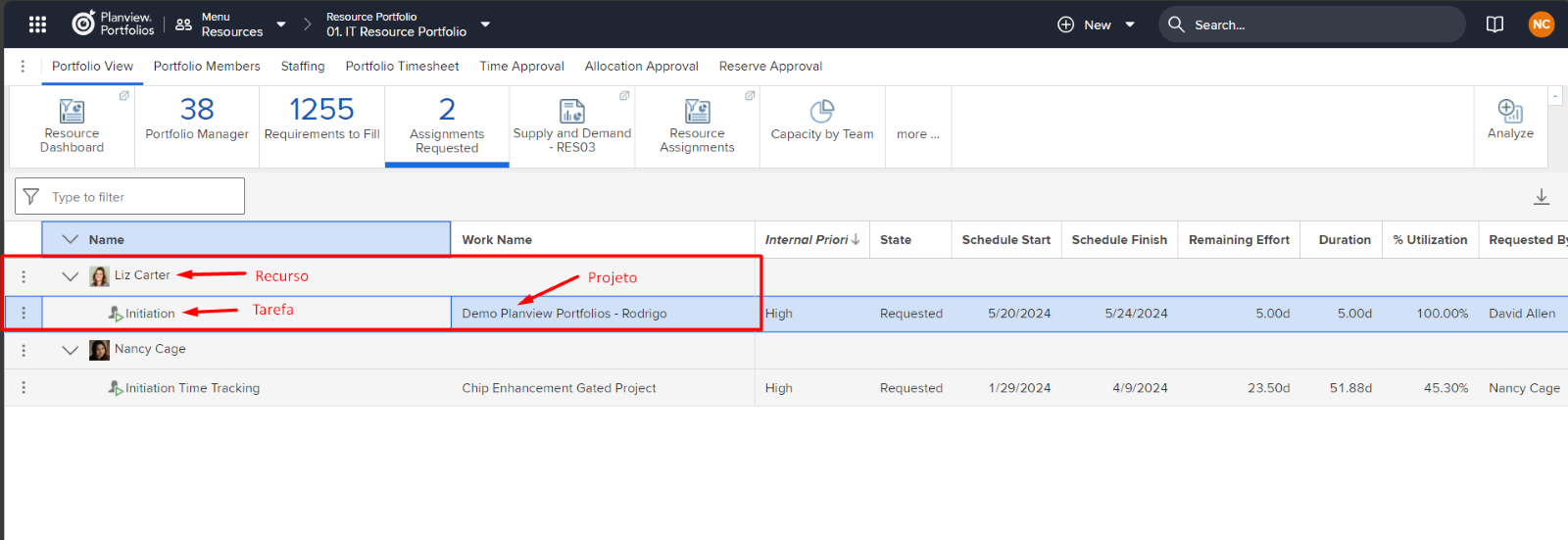
Task: Open the app launcher grid icon
Action: pos(37,25)
